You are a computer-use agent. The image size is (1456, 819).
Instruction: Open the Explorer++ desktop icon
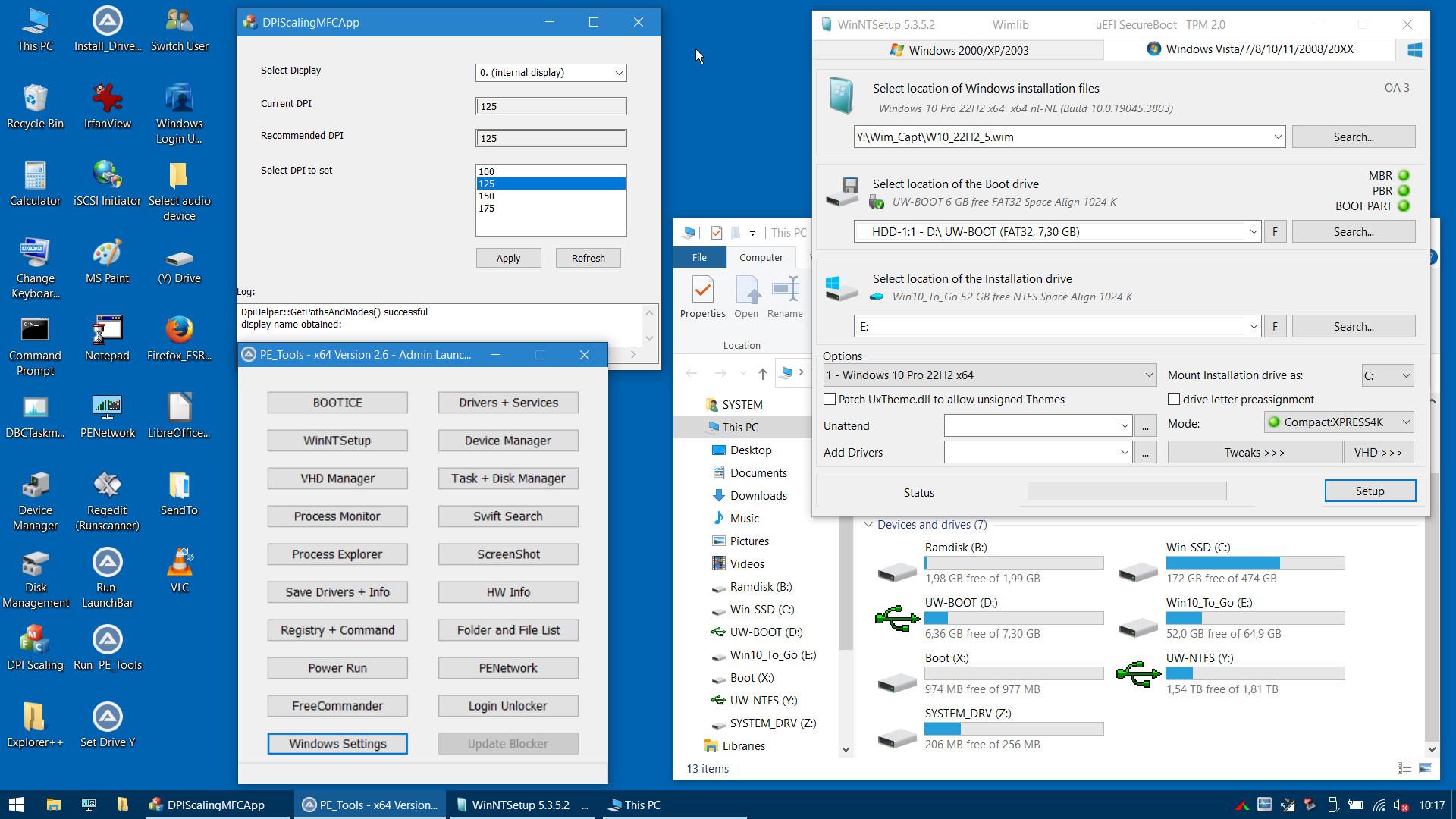pyautogui.click(x=35, y=725)
